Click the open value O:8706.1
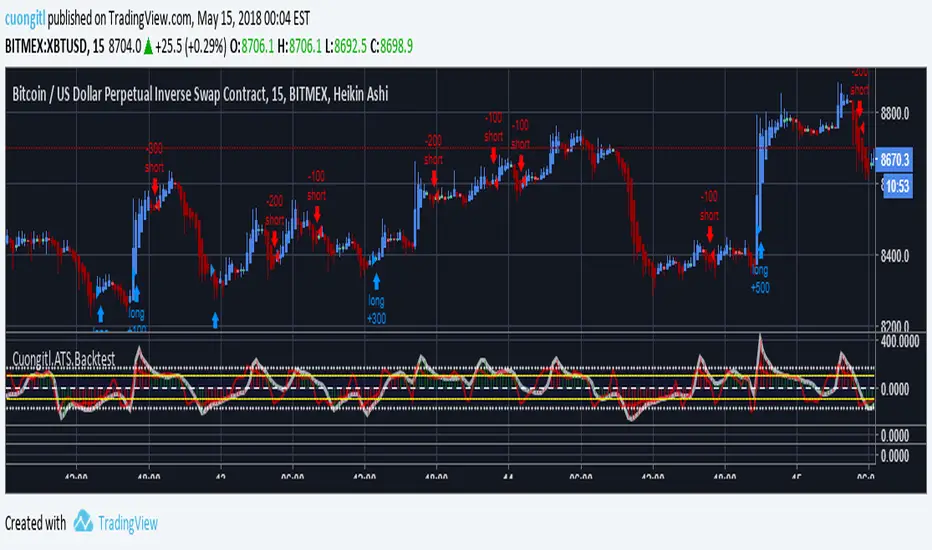932x550 pixels. pos(252,46)
